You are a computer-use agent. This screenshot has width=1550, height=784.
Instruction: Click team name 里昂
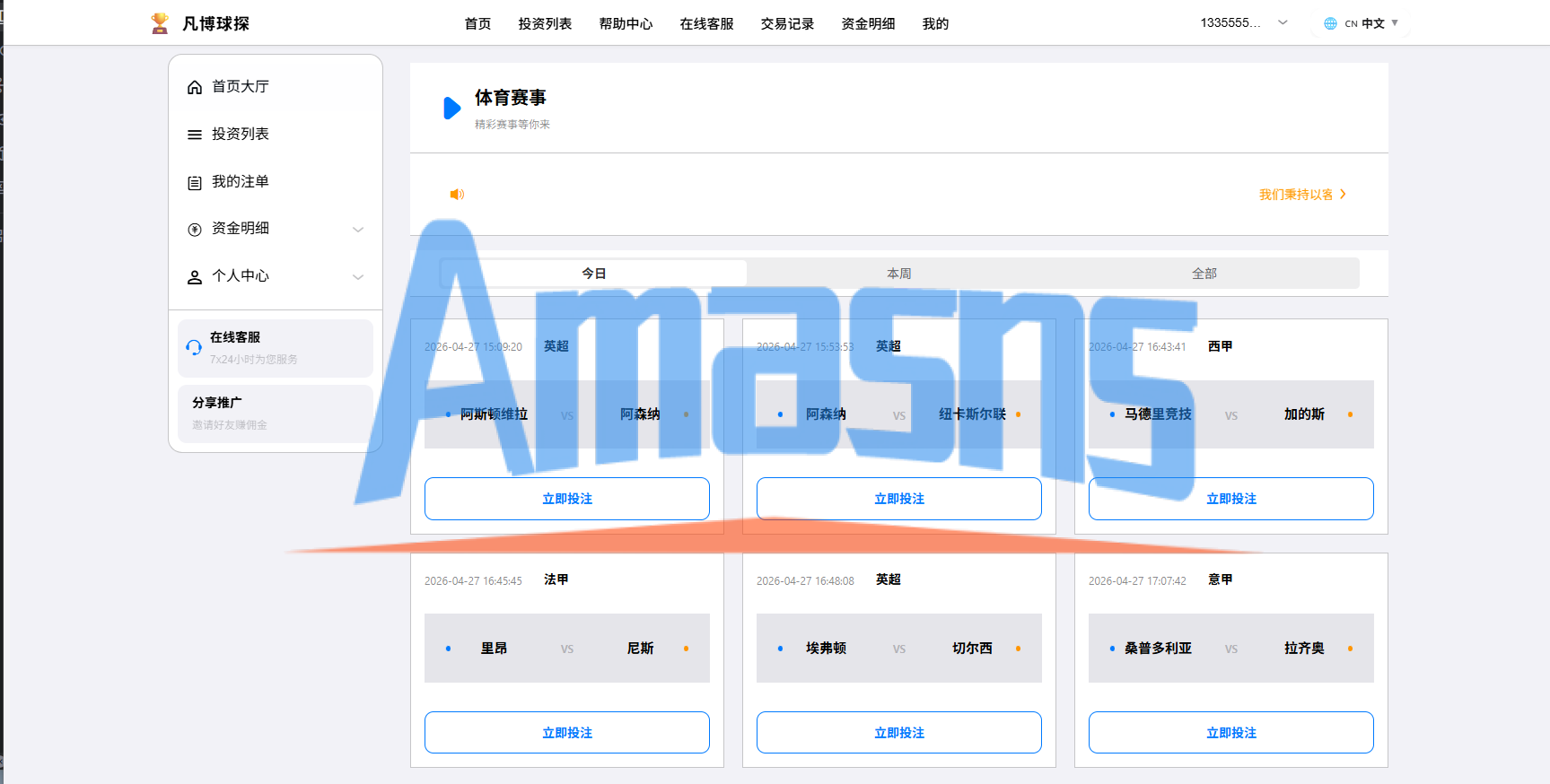494,649
